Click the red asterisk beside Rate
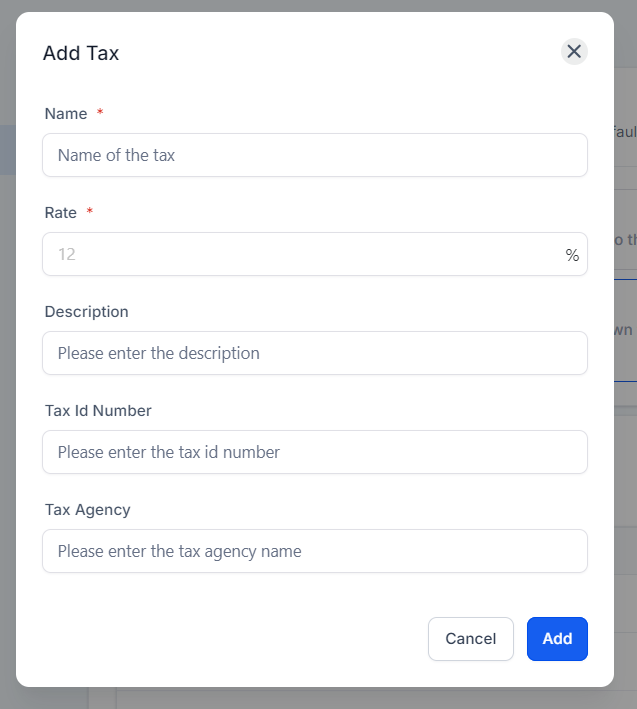Image resolution: width=637 pixels, height=709 pixels. pyautogui.click(x=90, y=211)
